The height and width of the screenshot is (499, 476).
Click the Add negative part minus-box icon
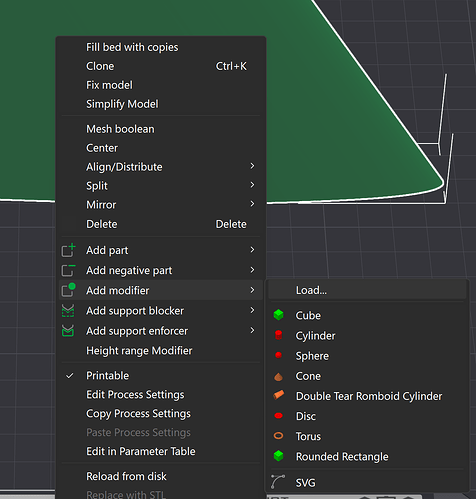[x=68, y=270]
